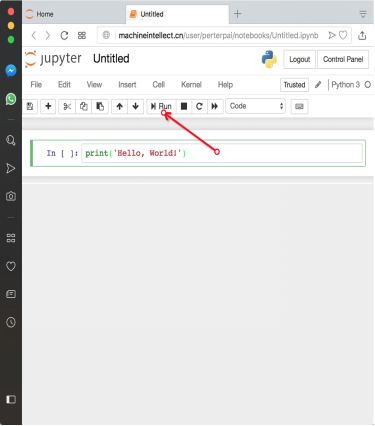Bookmark page with the address bar heart
This screenshot has width=375, height=426.
tap(343, 35)
